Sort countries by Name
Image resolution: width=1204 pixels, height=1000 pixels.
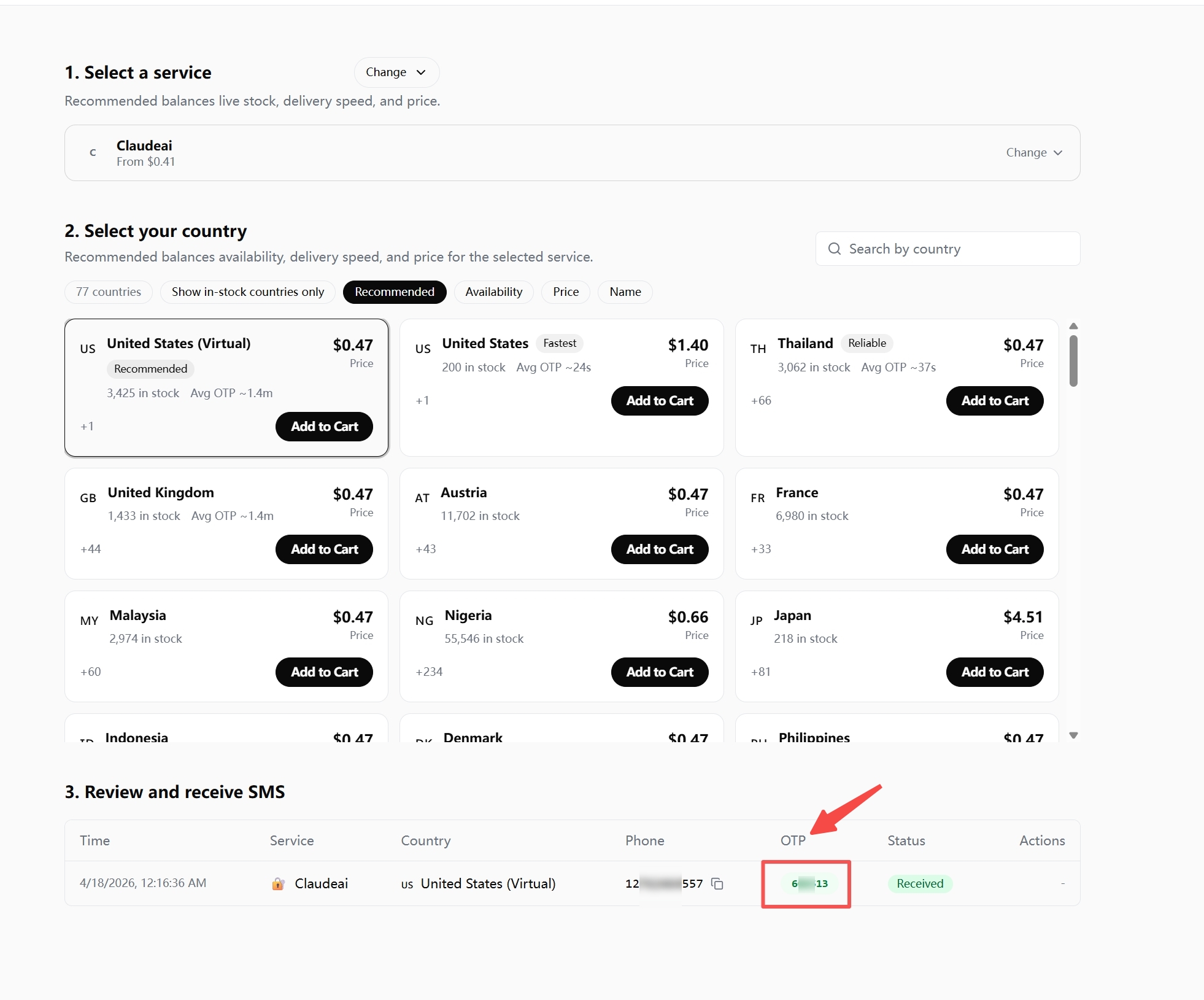(x=625, y=292)
